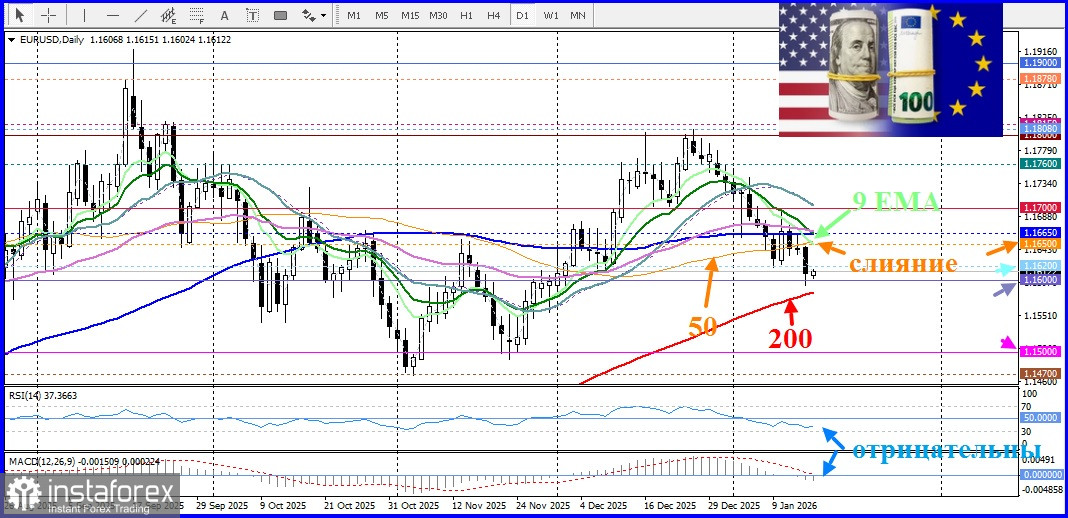This screenshot has height=518, width=1068.
Task: Click the arrows objects tool icon
Action: (309, 14)
